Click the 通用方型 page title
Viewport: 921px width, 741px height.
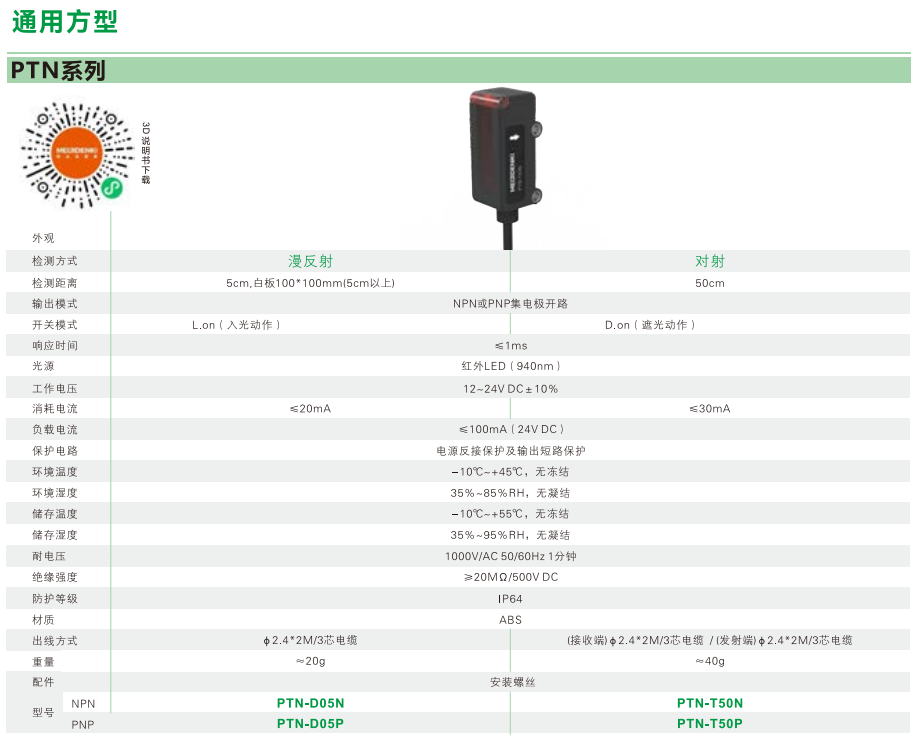pyautogui.click(x=65, y=22)
